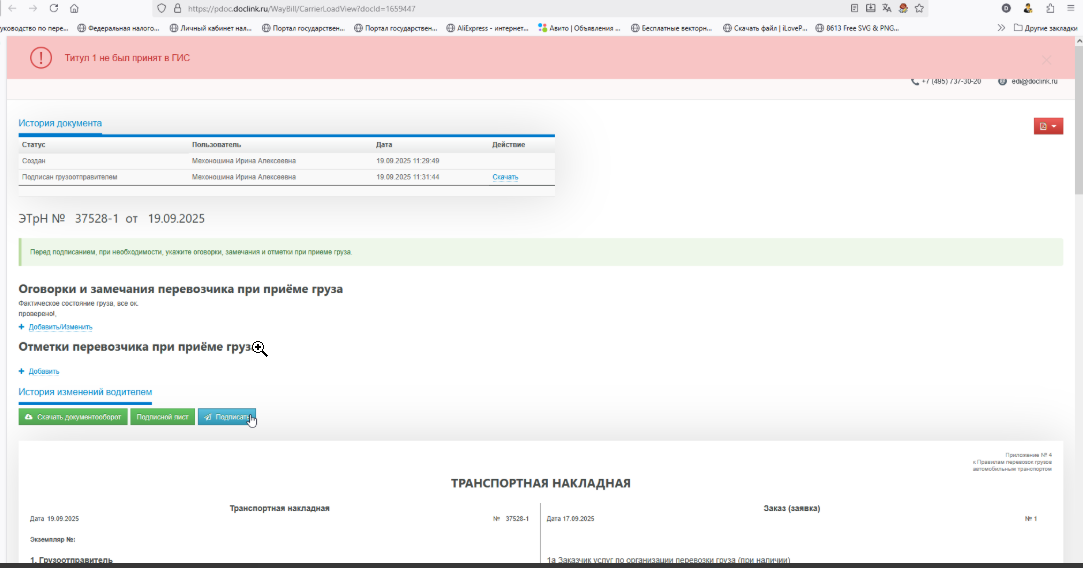Viewport: 1083px width, 568px height.
Task: Click the translate page icon
Action: (887, 8)
